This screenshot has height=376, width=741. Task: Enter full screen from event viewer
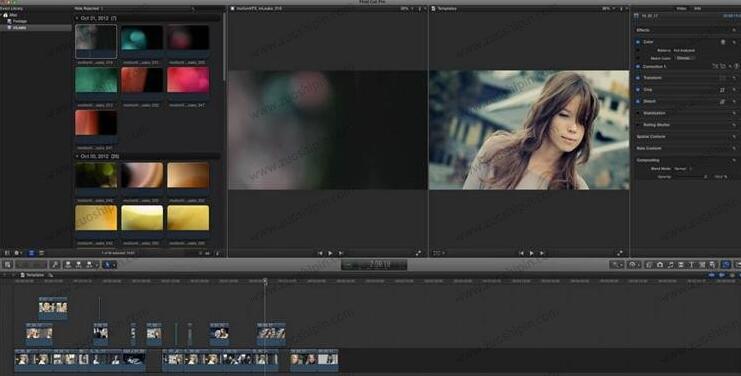coord(418,253)
